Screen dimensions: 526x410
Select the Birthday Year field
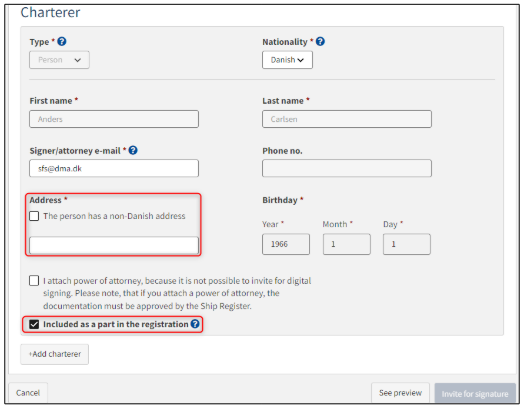tap(286, 244)
